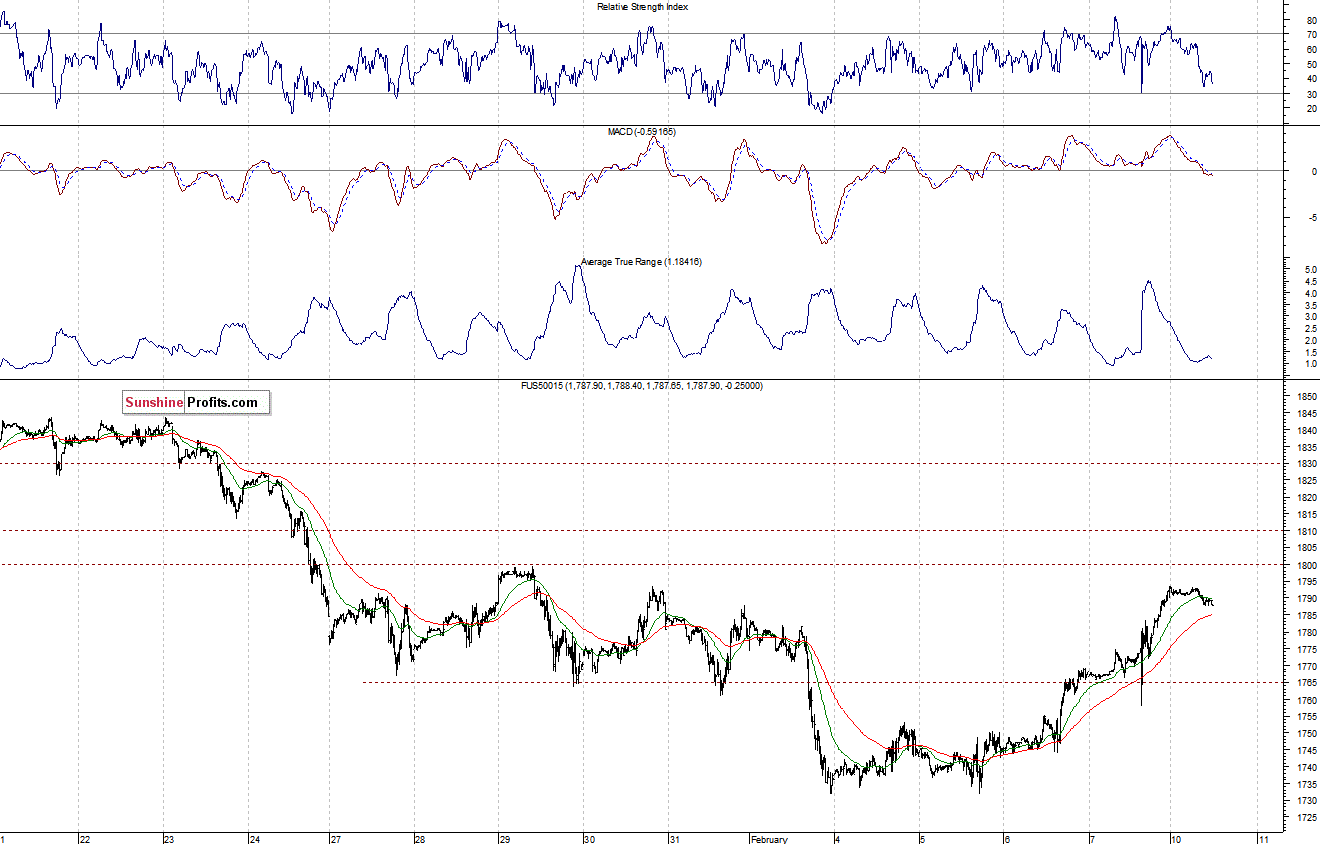Click Average True Range scale value 4.5
Screen dimensions: 1320x844
point(1311,282)
